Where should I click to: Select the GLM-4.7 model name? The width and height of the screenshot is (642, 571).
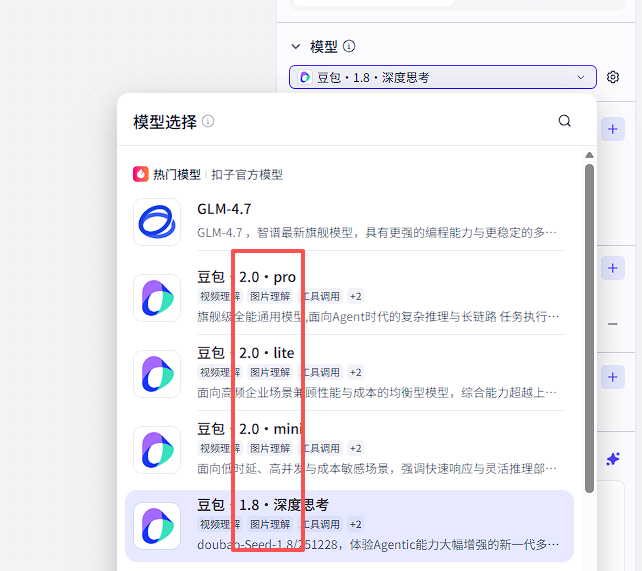(224, 209)
